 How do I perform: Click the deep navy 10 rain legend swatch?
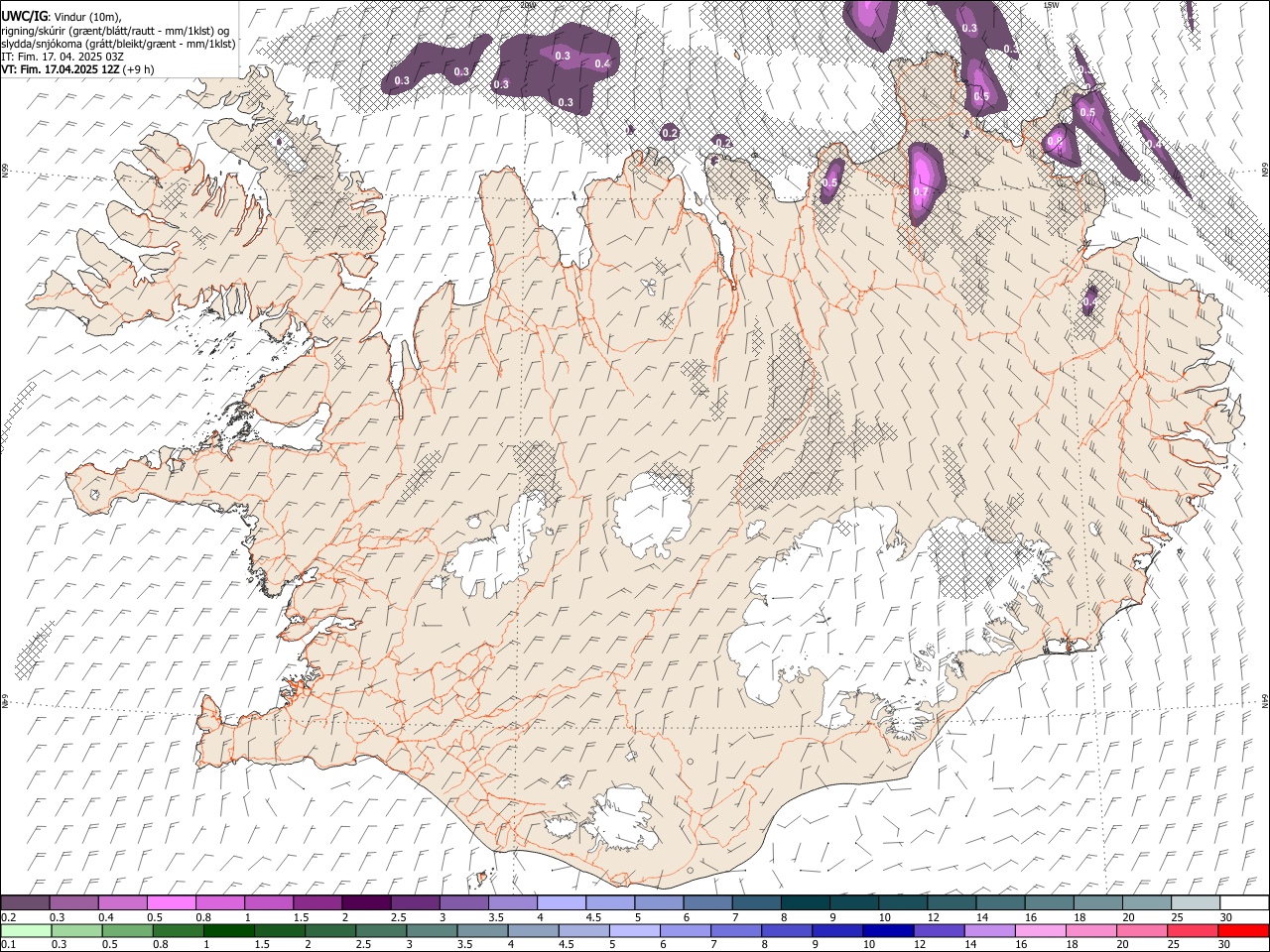tap(886, 930)
